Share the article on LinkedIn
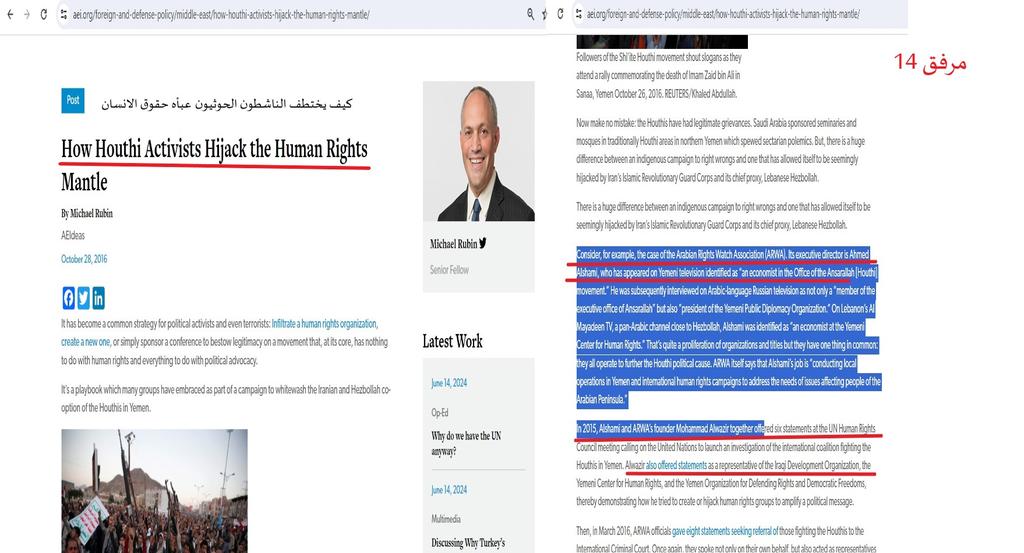The image size is (1024, 553). (x=98, y=298)
